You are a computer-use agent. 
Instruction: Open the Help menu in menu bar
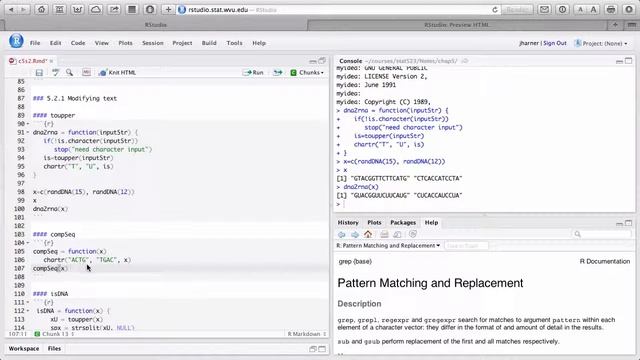point(259,43)
